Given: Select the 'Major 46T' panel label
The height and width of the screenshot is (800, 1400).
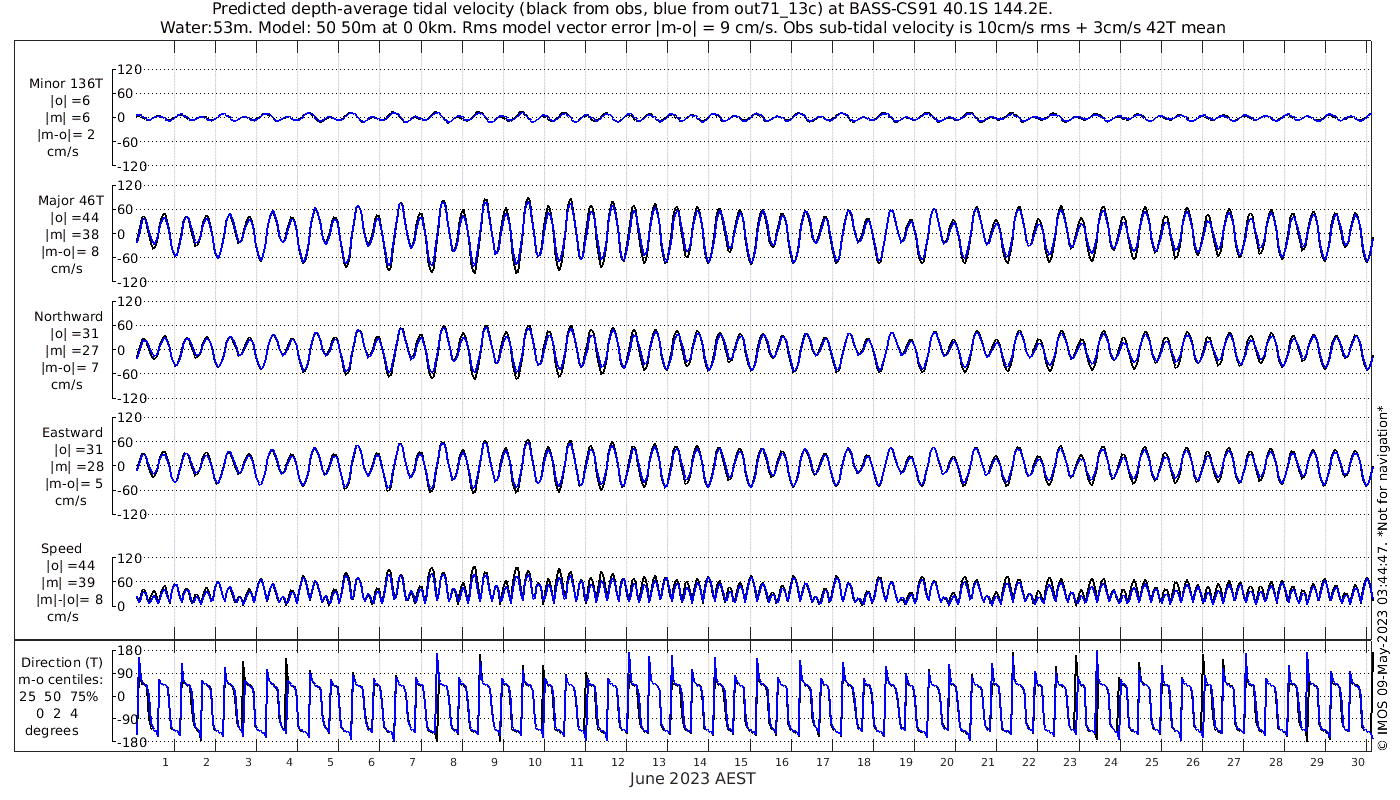Looking at the screenshot, I should pyautogui.click(x=68, y=201).
